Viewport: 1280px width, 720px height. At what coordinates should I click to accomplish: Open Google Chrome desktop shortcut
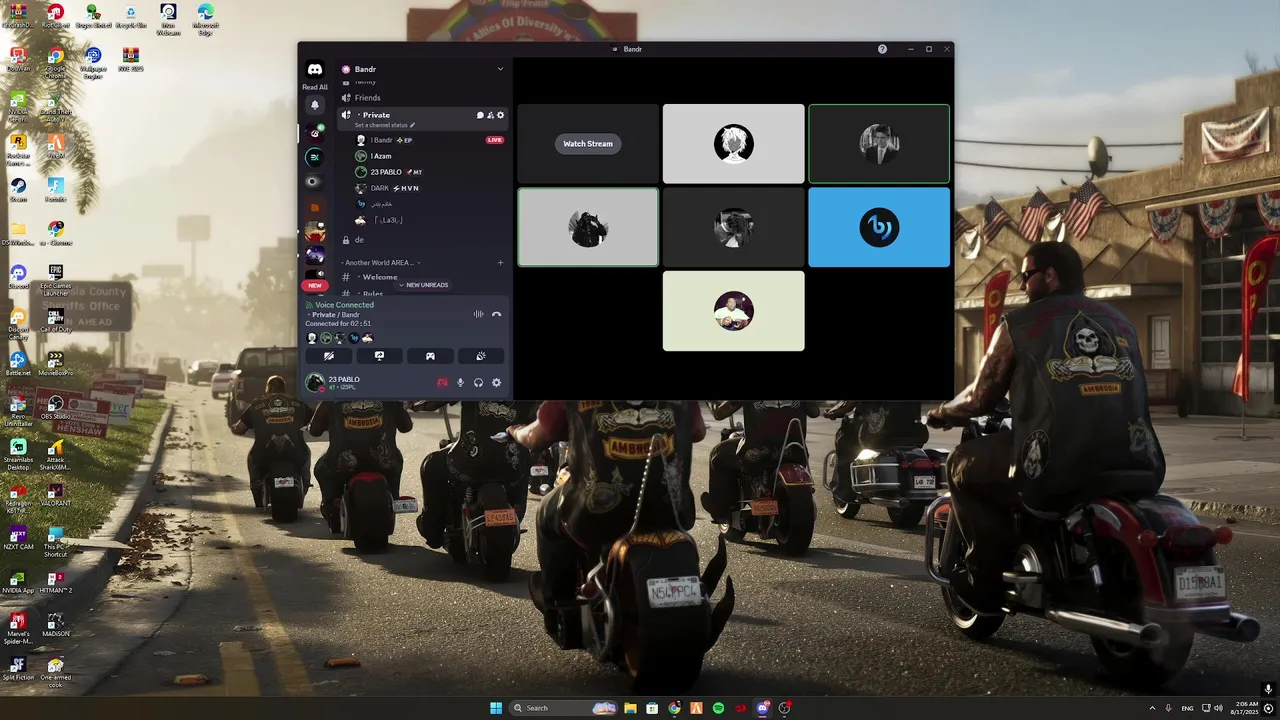click(55, 60)
